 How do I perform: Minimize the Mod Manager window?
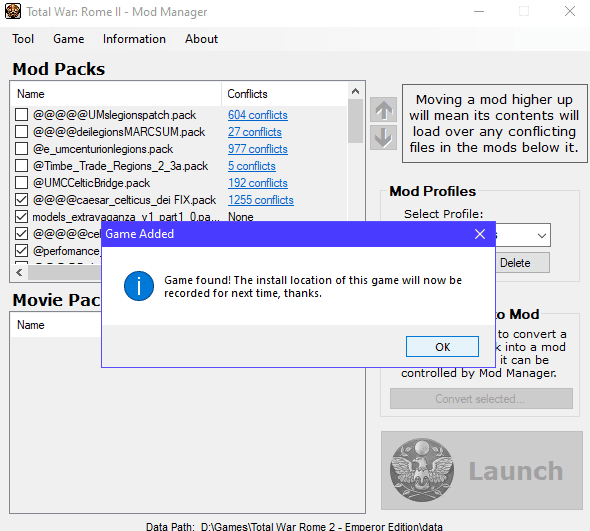(479, 11)
